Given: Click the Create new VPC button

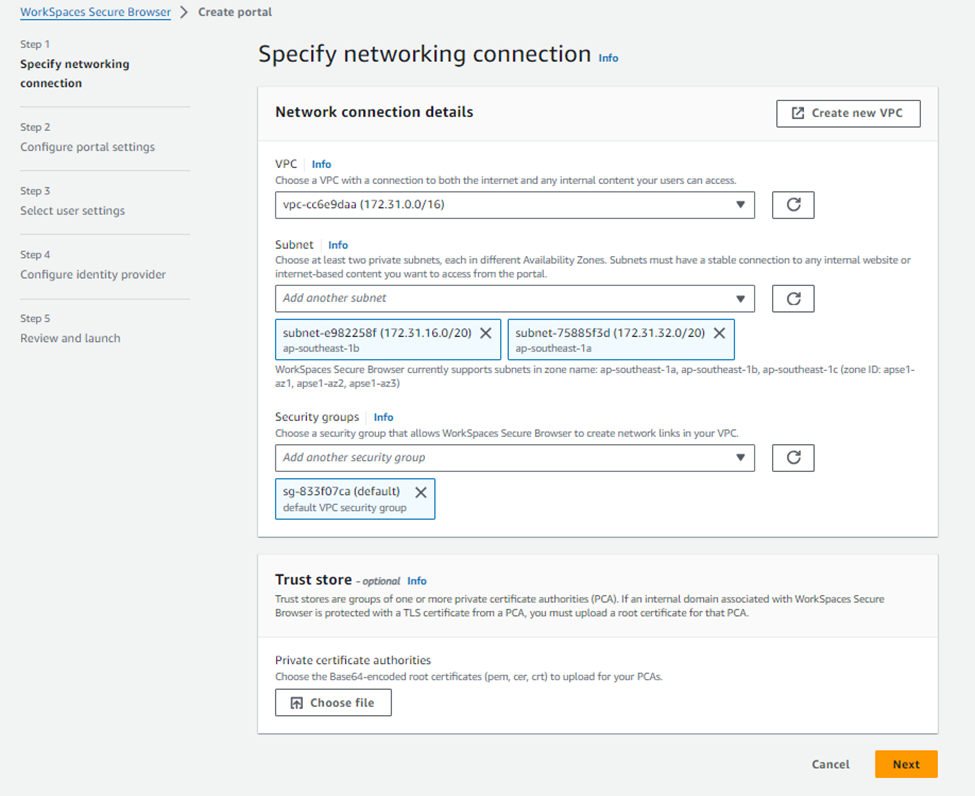Looking at the screenshot, I should point(848,113).
